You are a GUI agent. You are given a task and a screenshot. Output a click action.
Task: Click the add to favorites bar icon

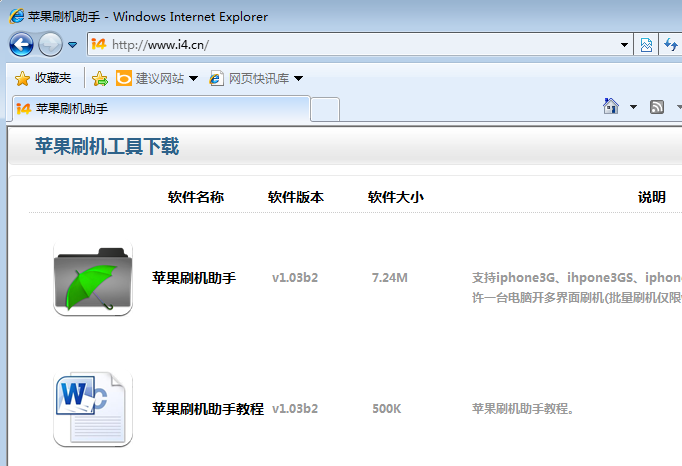tap(99, 78)
